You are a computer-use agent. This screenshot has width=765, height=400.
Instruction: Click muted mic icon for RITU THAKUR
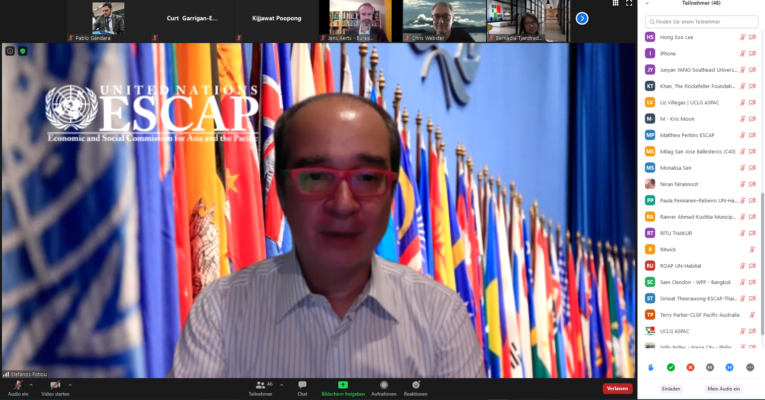point(743,233)
